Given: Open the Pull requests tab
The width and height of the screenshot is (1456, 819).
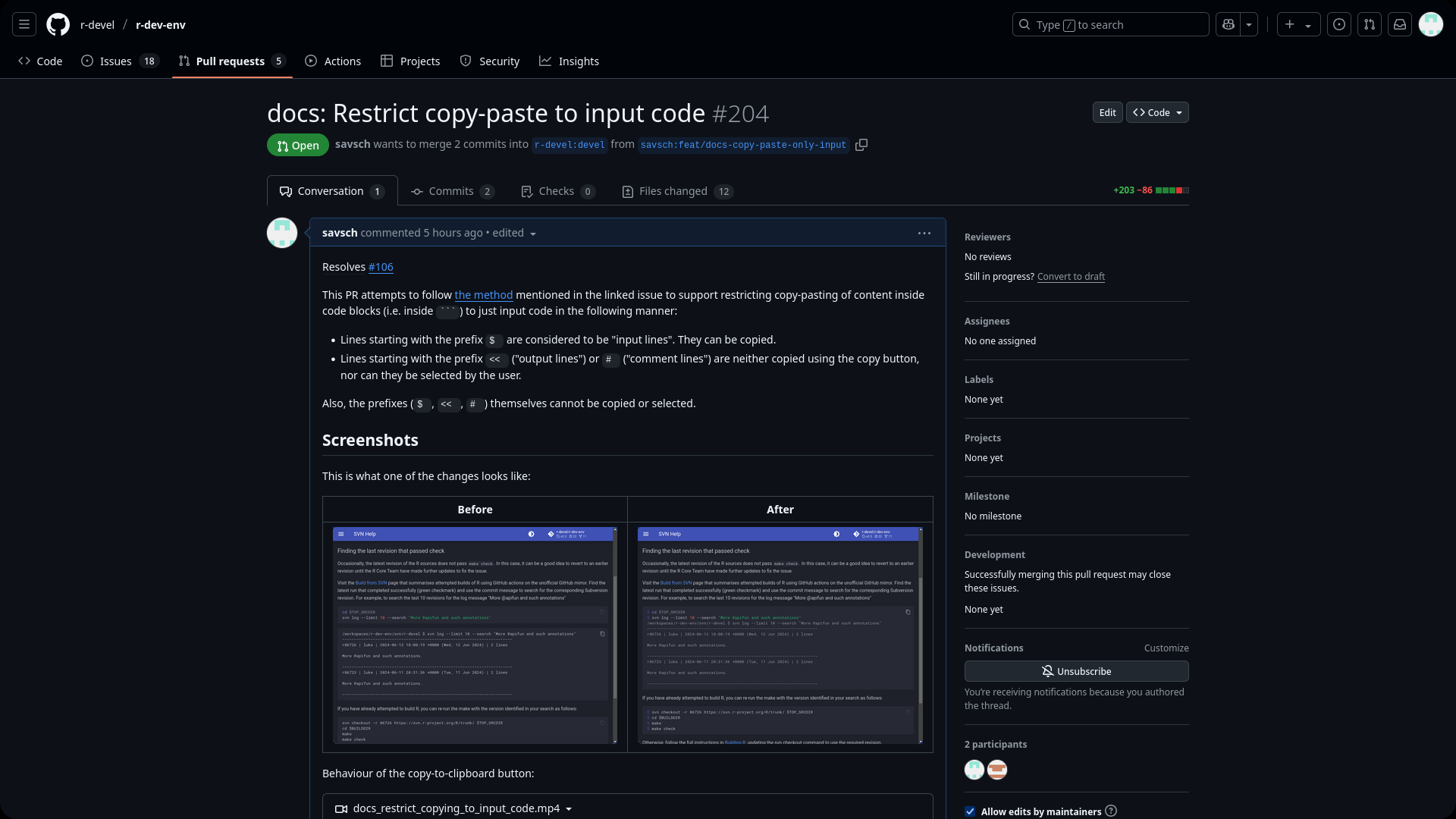Looking at the screenshot, I should point(232,61).
